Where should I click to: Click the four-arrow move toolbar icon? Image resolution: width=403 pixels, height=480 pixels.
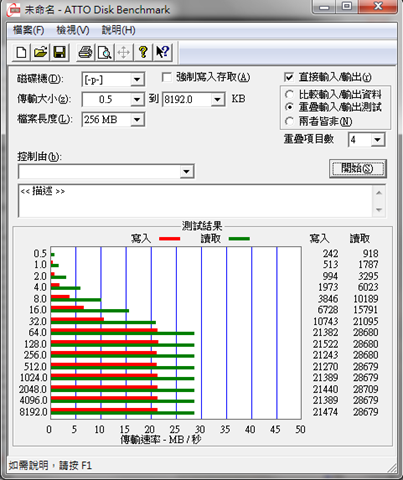[x=124, y=52]
